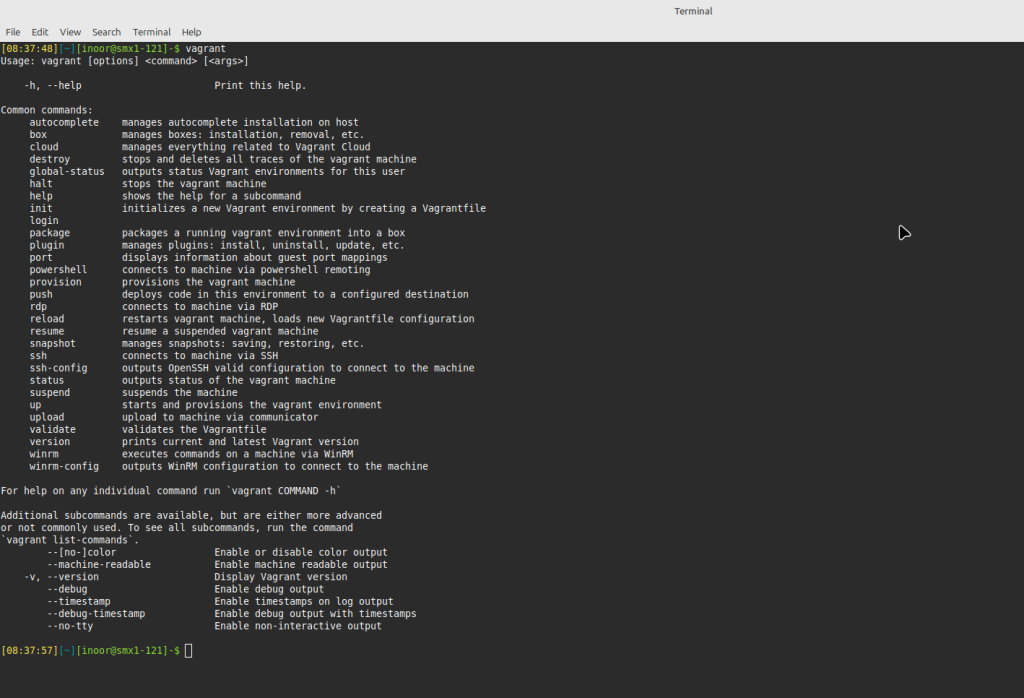Open the Terminal menu in menu bar

coord(152,32)
